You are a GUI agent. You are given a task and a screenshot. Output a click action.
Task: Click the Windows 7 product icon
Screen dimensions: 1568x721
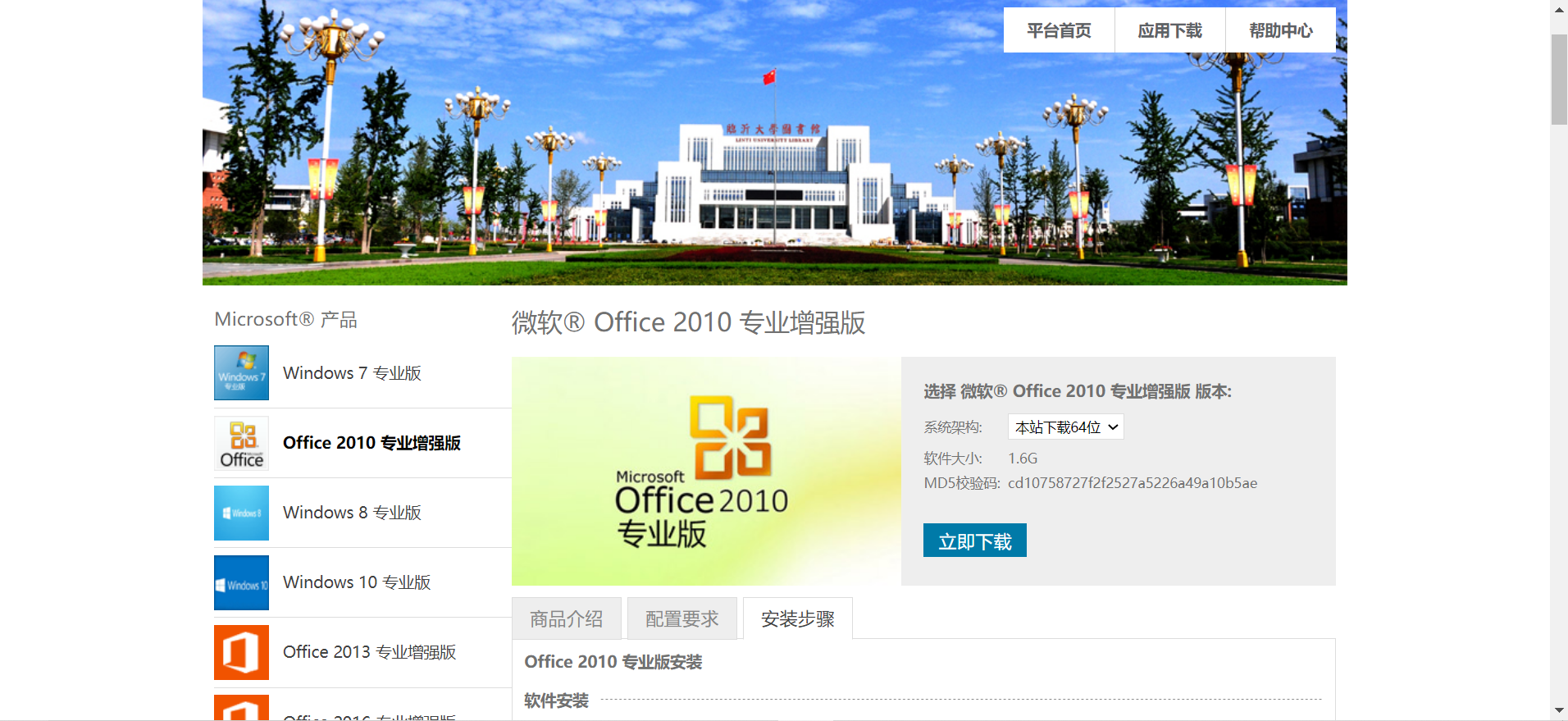pyautogui.click(x=241, y=372)
